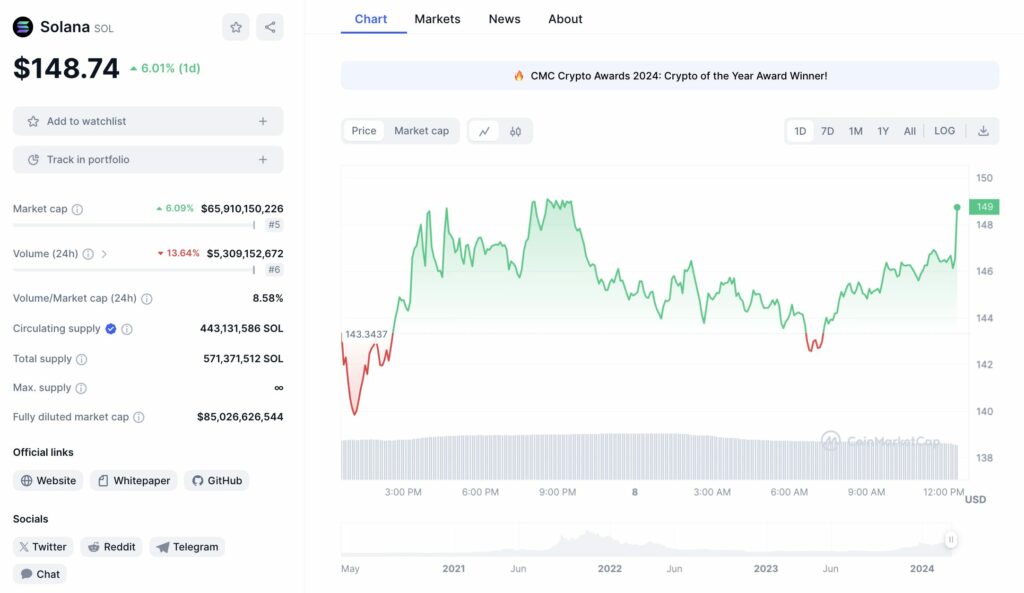Screen dimensions: 1024x593
Task: Click the star favorite icon
Action: click(236, 27)
